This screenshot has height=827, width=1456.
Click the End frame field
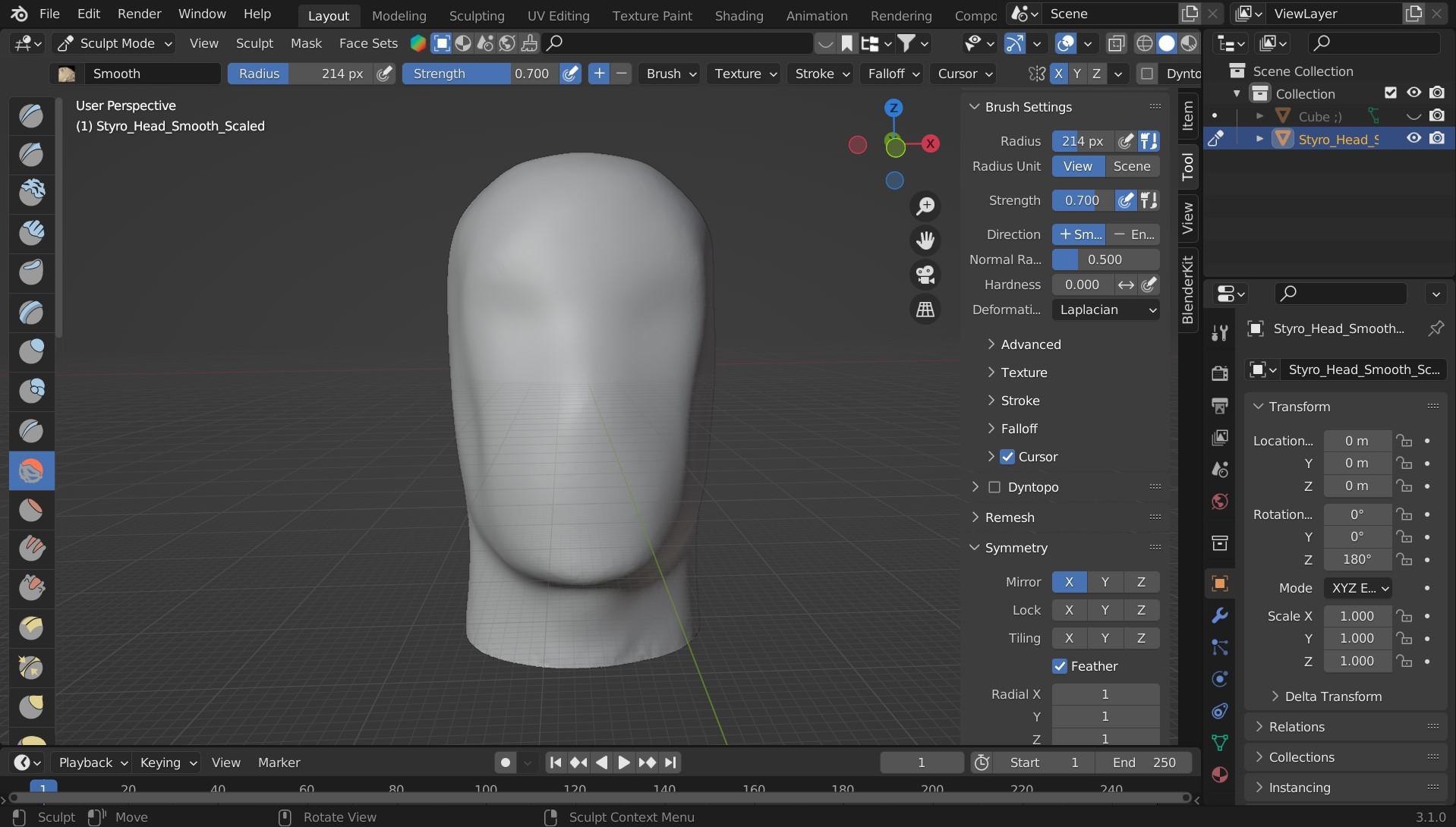coord(1143,763)
